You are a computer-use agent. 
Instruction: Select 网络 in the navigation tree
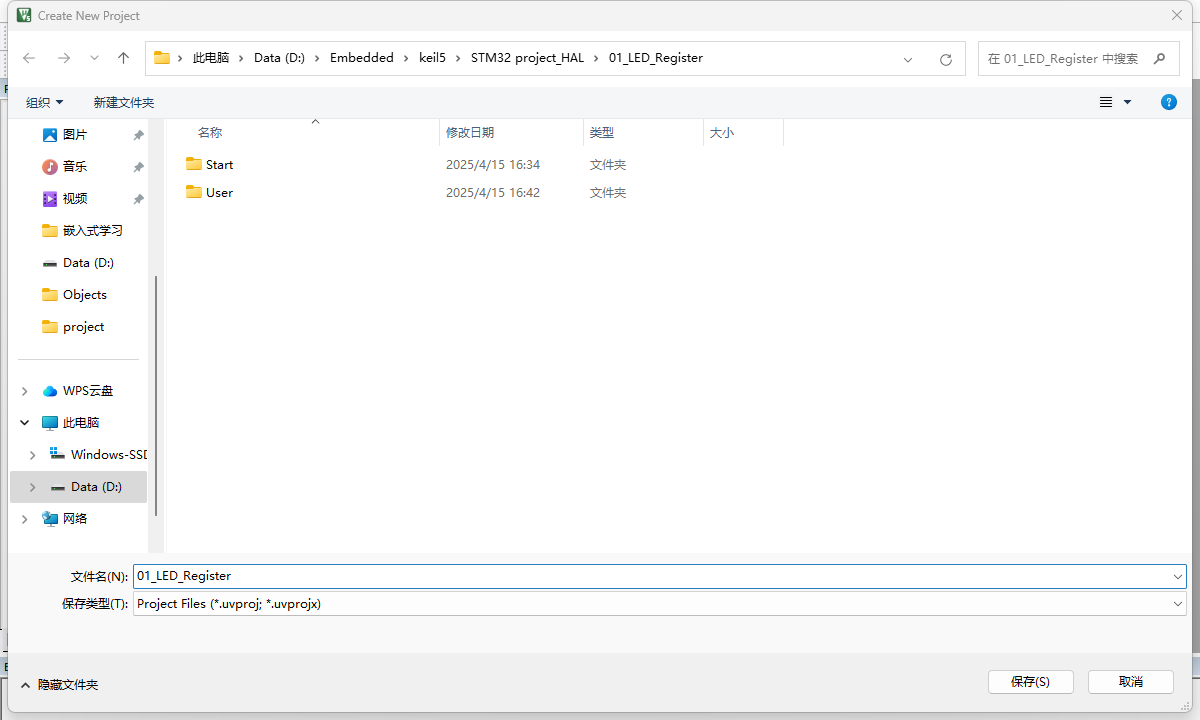coord(65,518)
